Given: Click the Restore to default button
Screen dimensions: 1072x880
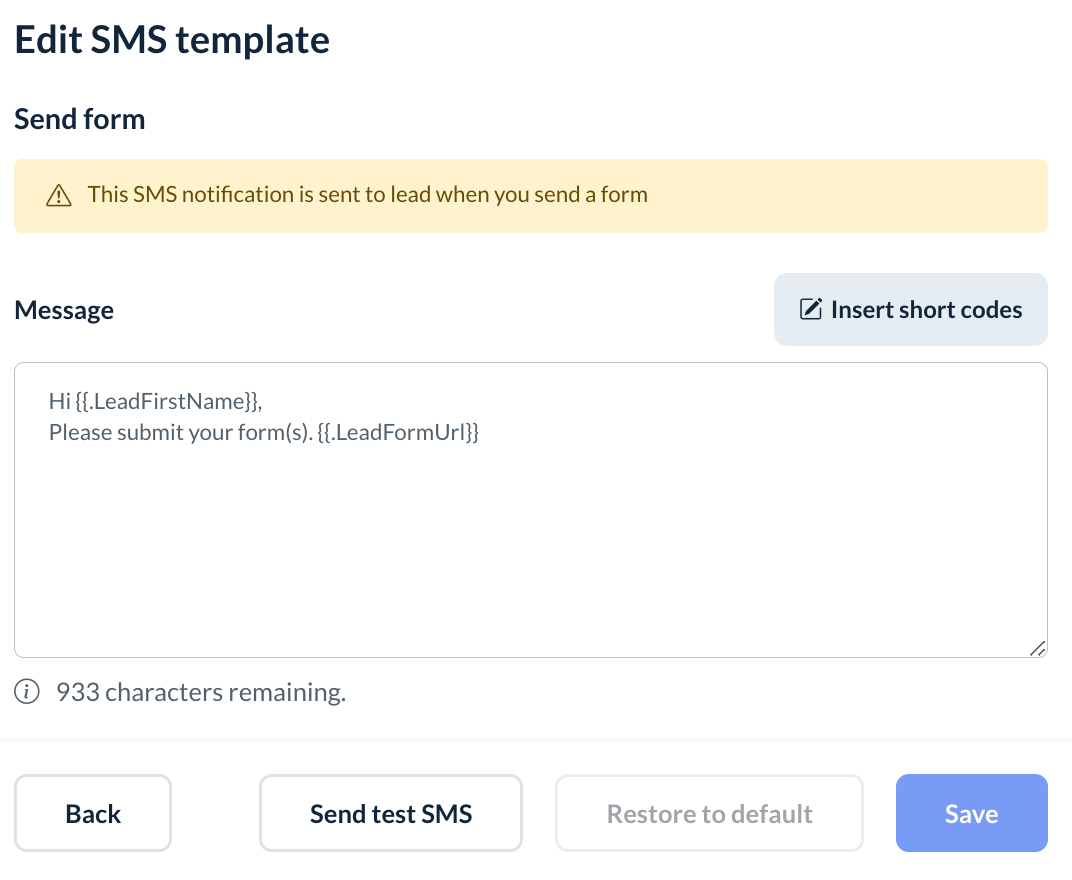Looking at the screenshot, I should tap(709, 813).
